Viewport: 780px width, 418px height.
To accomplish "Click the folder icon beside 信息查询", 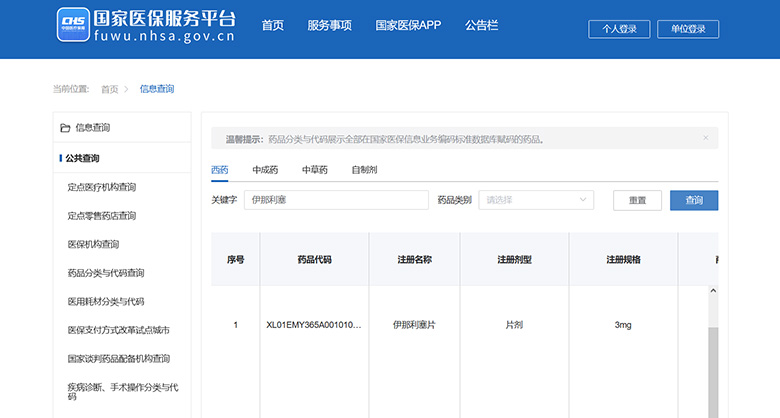I will pyautogui.click(x=65, y=128).
